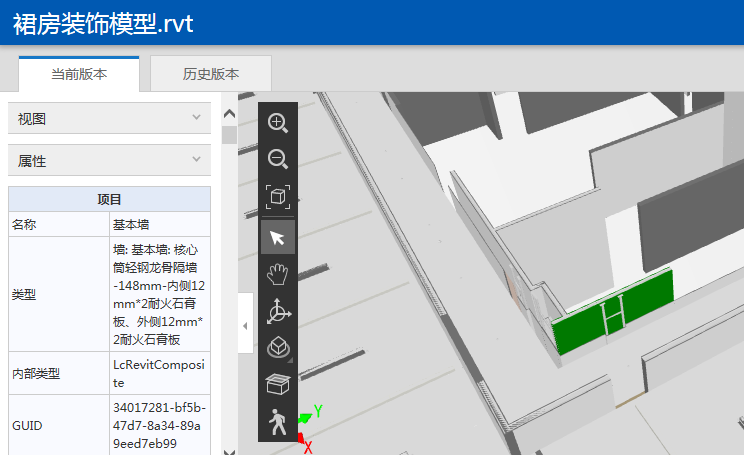
Task: Click the GUID value in properties table
Action: [x=159, y=425]
